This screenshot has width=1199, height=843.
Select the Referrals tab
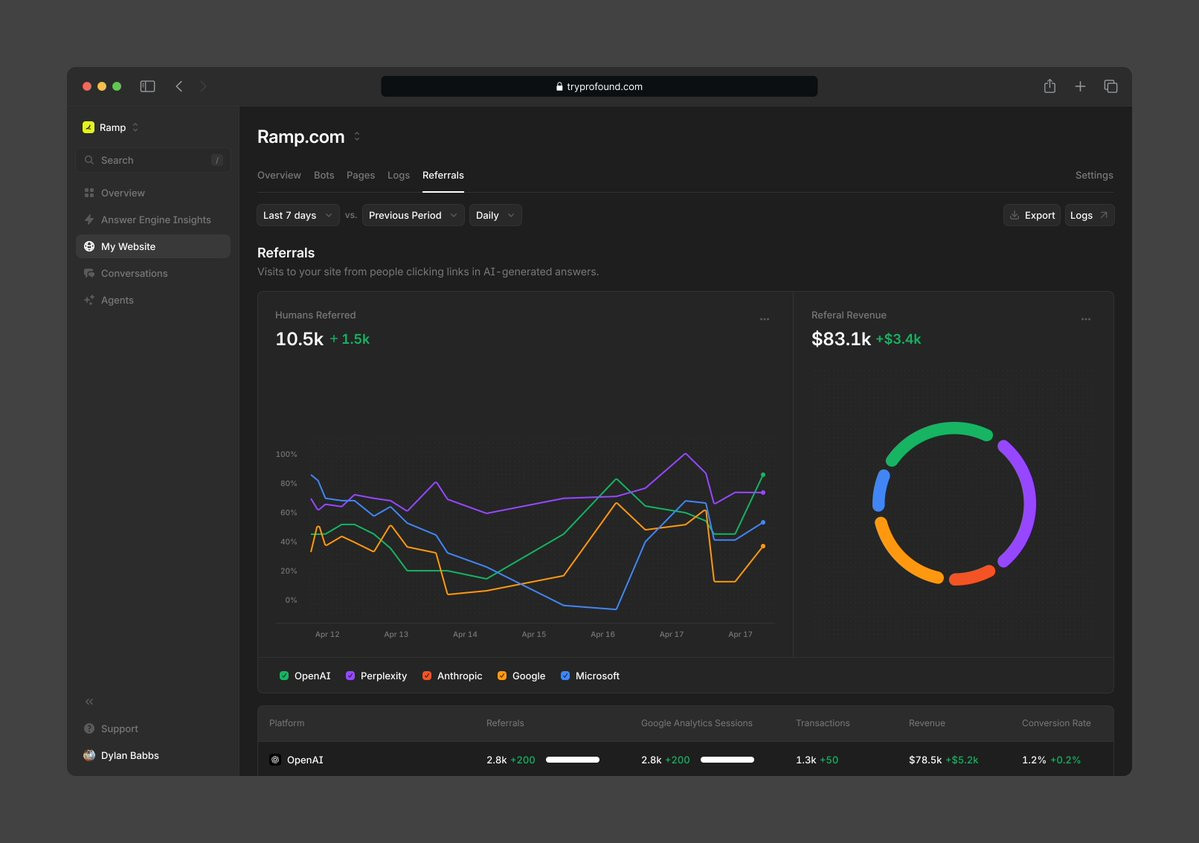coord(443,175)
